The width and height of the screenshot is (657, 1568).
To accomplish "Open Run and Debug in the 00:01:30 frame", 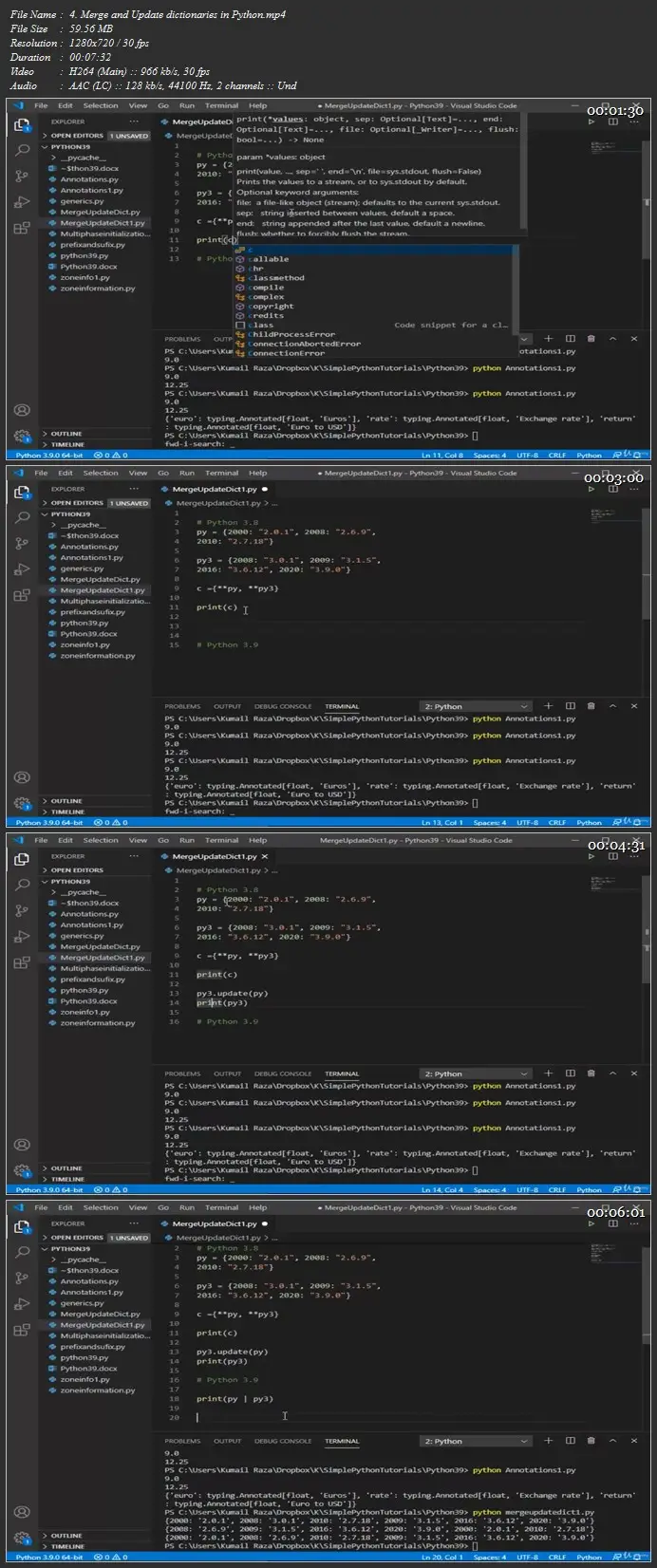I will (23, 201).
